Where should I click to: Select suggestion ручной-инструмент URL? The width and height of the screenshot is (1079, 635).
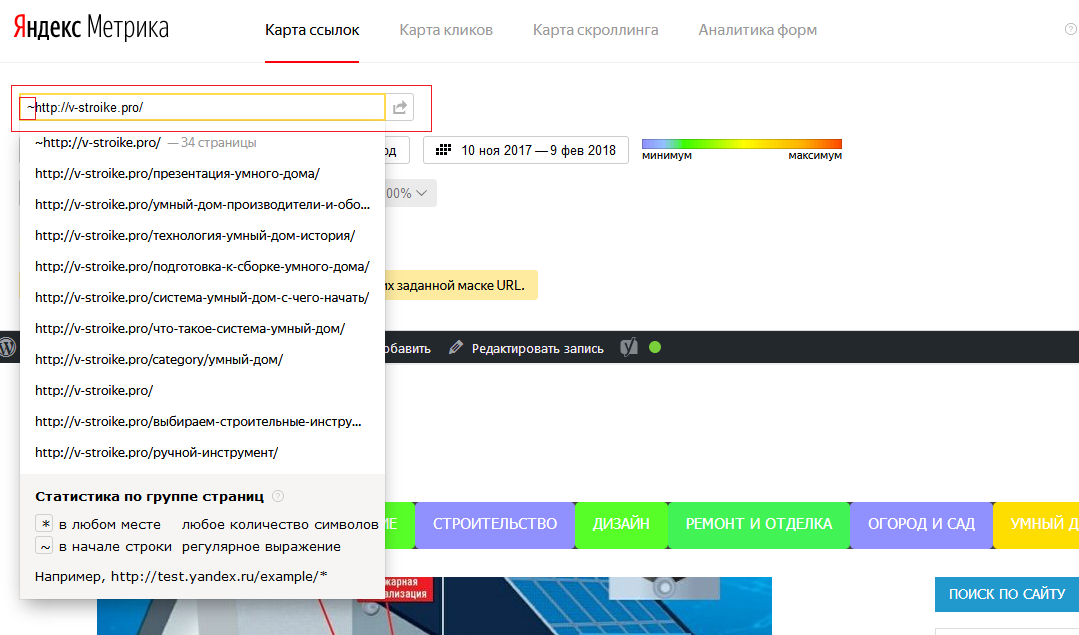click(202, 452)
